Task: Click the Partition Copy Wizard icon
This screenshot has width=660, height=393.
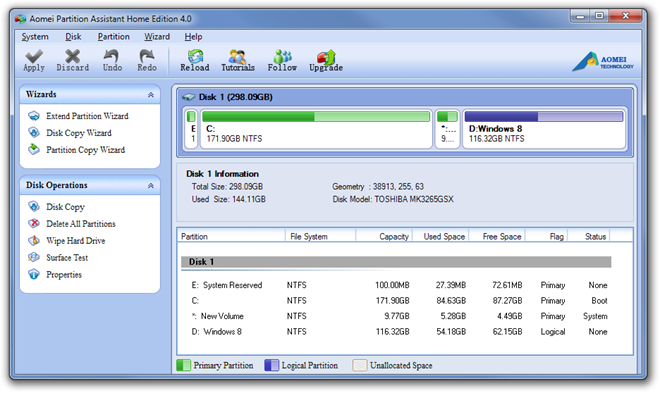Action: coord(34,149)
